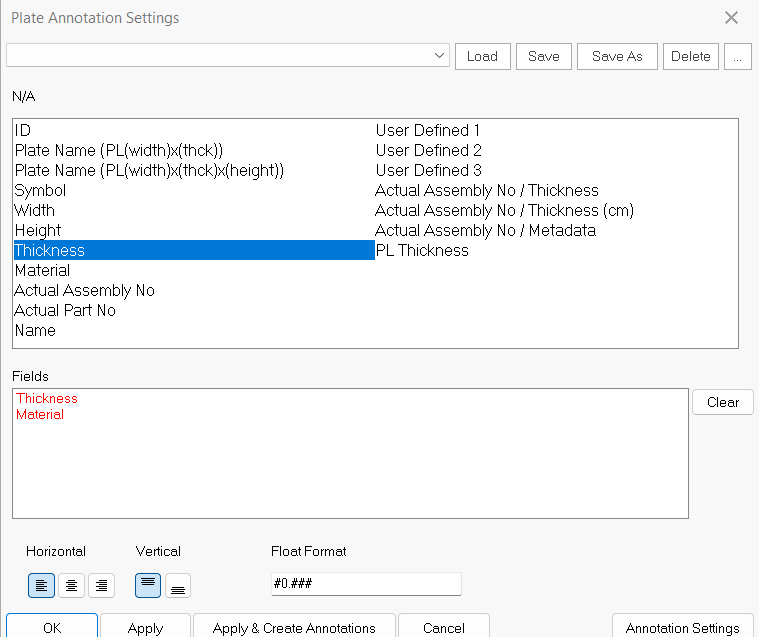
Task: Click the ellipsis more options button
Action: [737, 56]
